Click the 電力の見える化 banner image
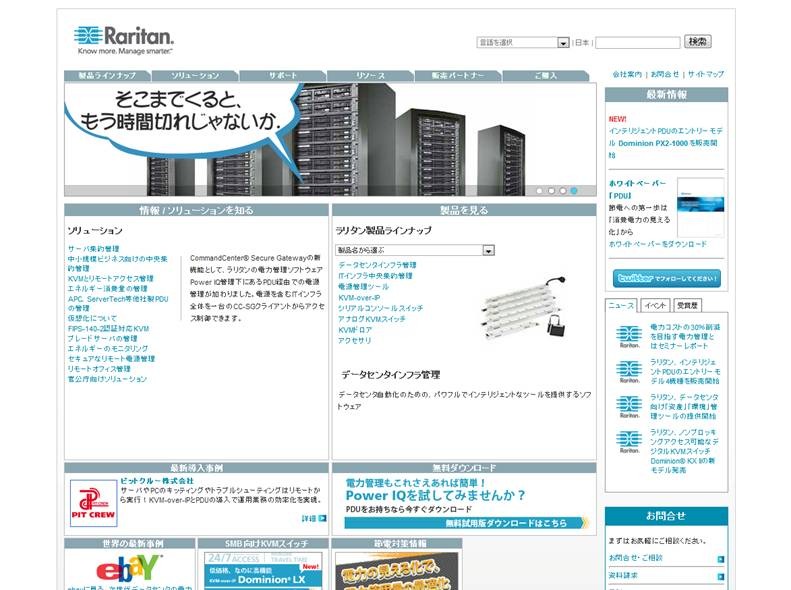Screen dimensions: 791x590 point(397,571)
